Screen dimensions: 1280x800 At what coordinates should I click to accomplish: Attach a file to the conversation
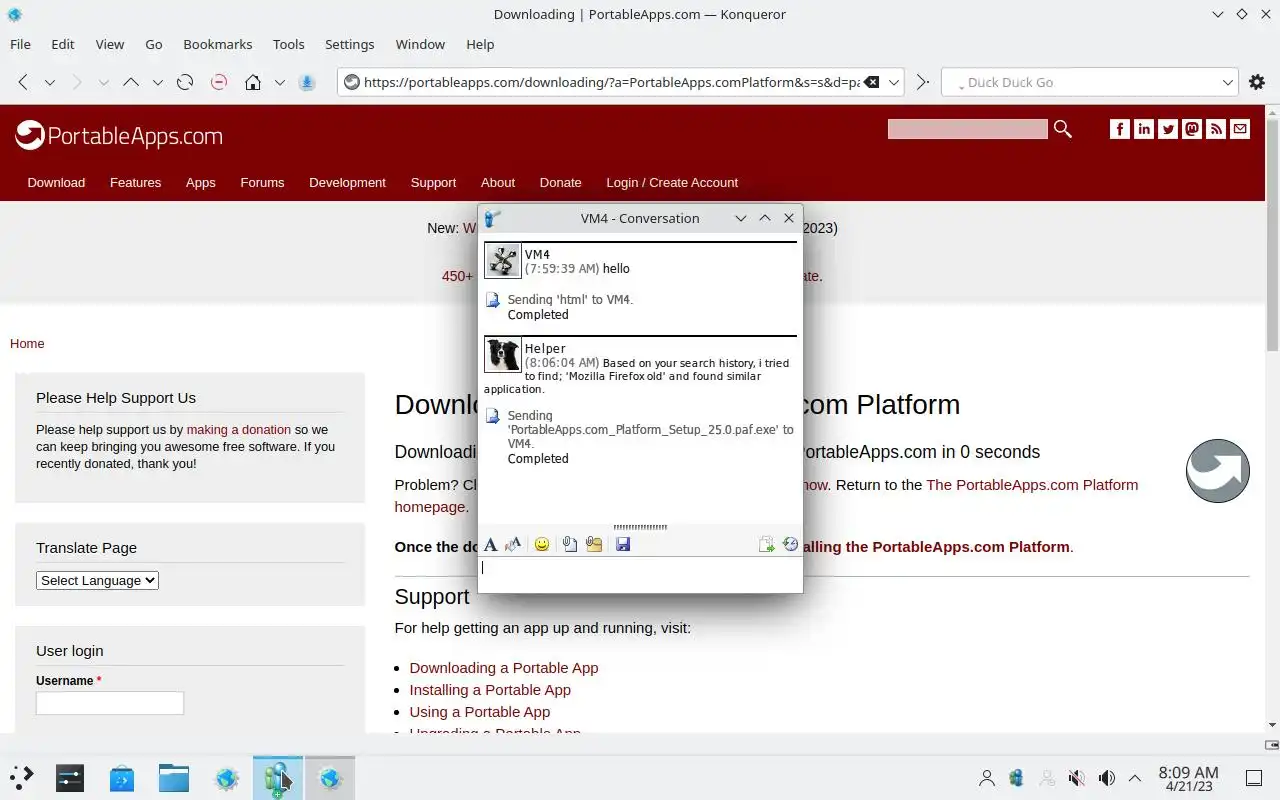(569, 544)
